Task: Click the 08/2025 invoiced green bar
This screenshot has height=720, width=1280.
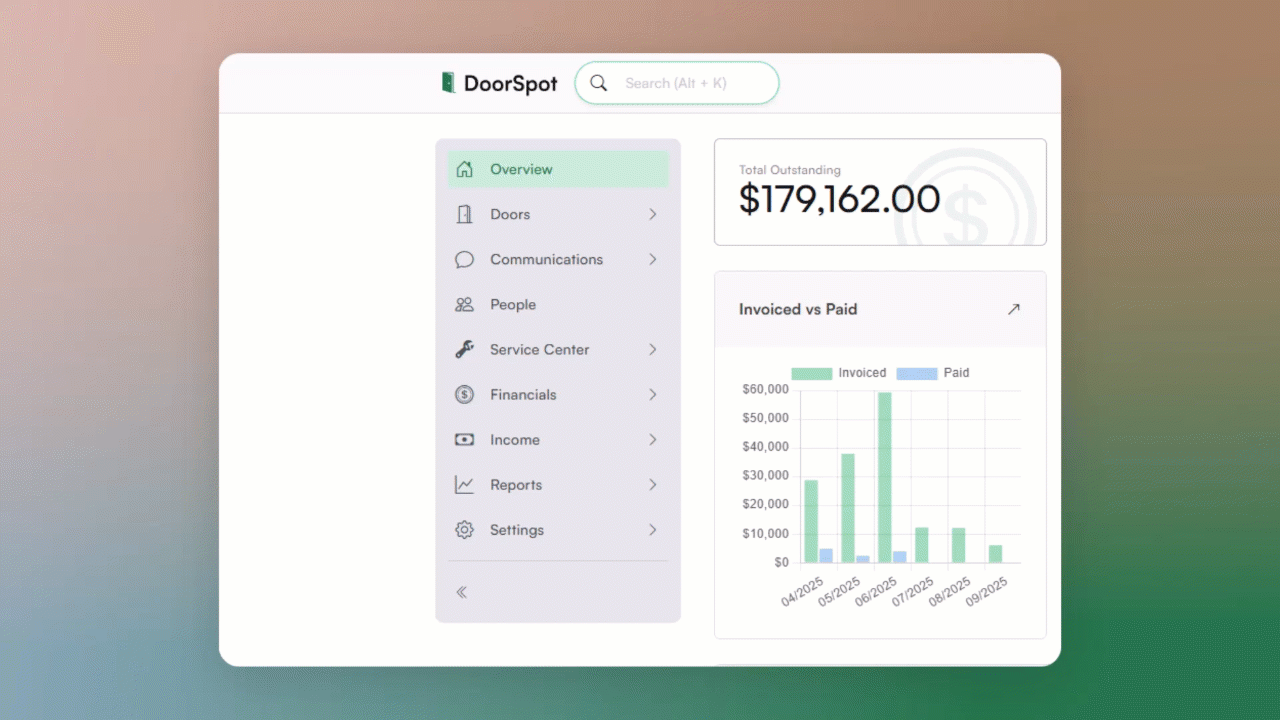Action: pos(958,545)
